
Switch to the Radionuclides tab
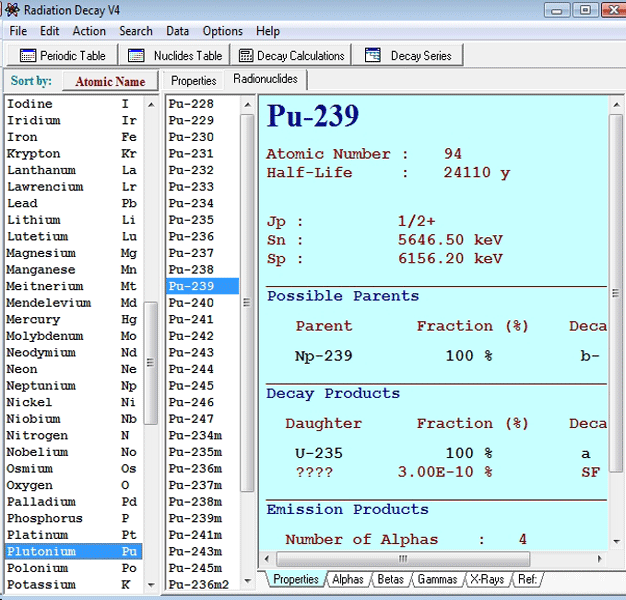(265, 79)
